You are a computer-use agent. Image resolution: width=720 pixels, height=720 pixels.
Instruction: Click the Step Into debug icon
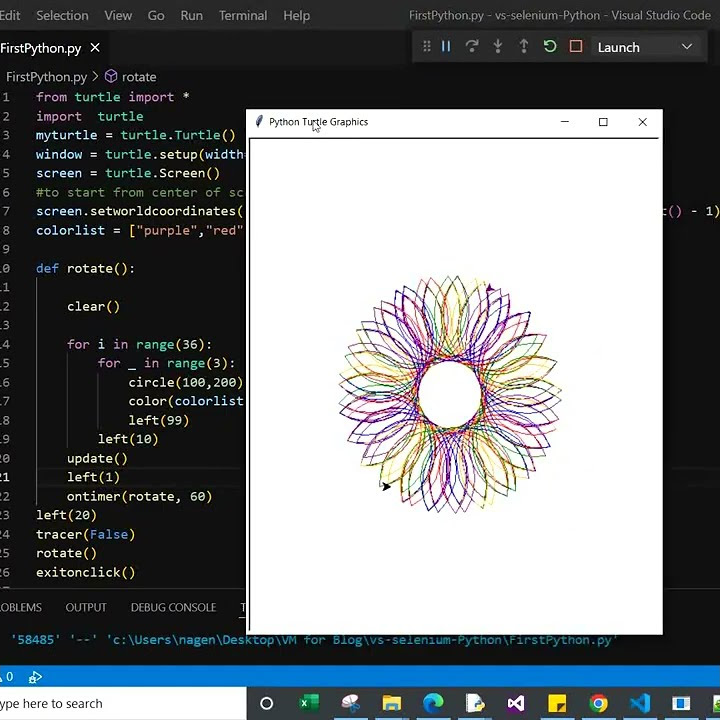coord(498,46)
